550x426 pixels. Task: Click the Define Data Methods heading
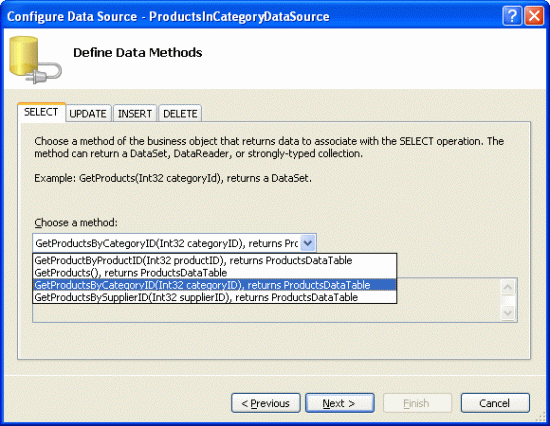(138, 53)
